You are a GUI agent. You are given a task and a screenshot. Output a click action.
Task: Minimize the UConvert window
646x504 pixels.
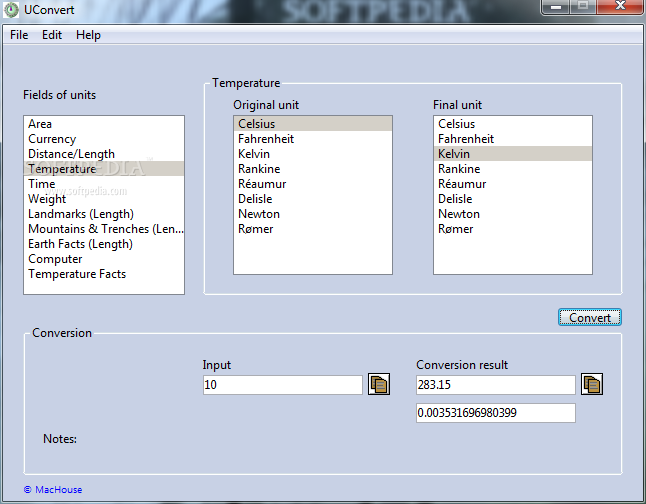tap(556, 7)
